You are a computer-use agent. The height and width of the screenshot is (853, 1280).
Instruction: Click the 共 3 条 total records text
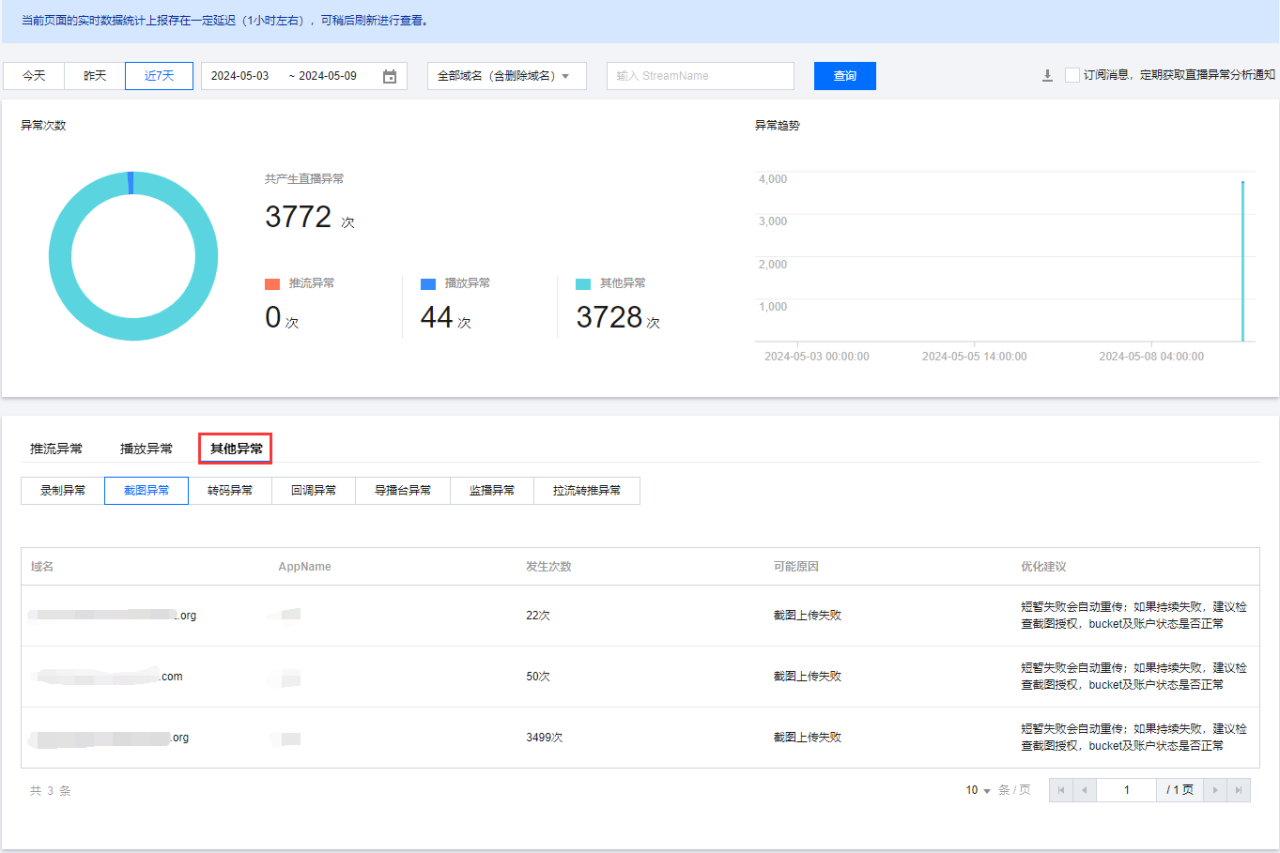[50, 790]
